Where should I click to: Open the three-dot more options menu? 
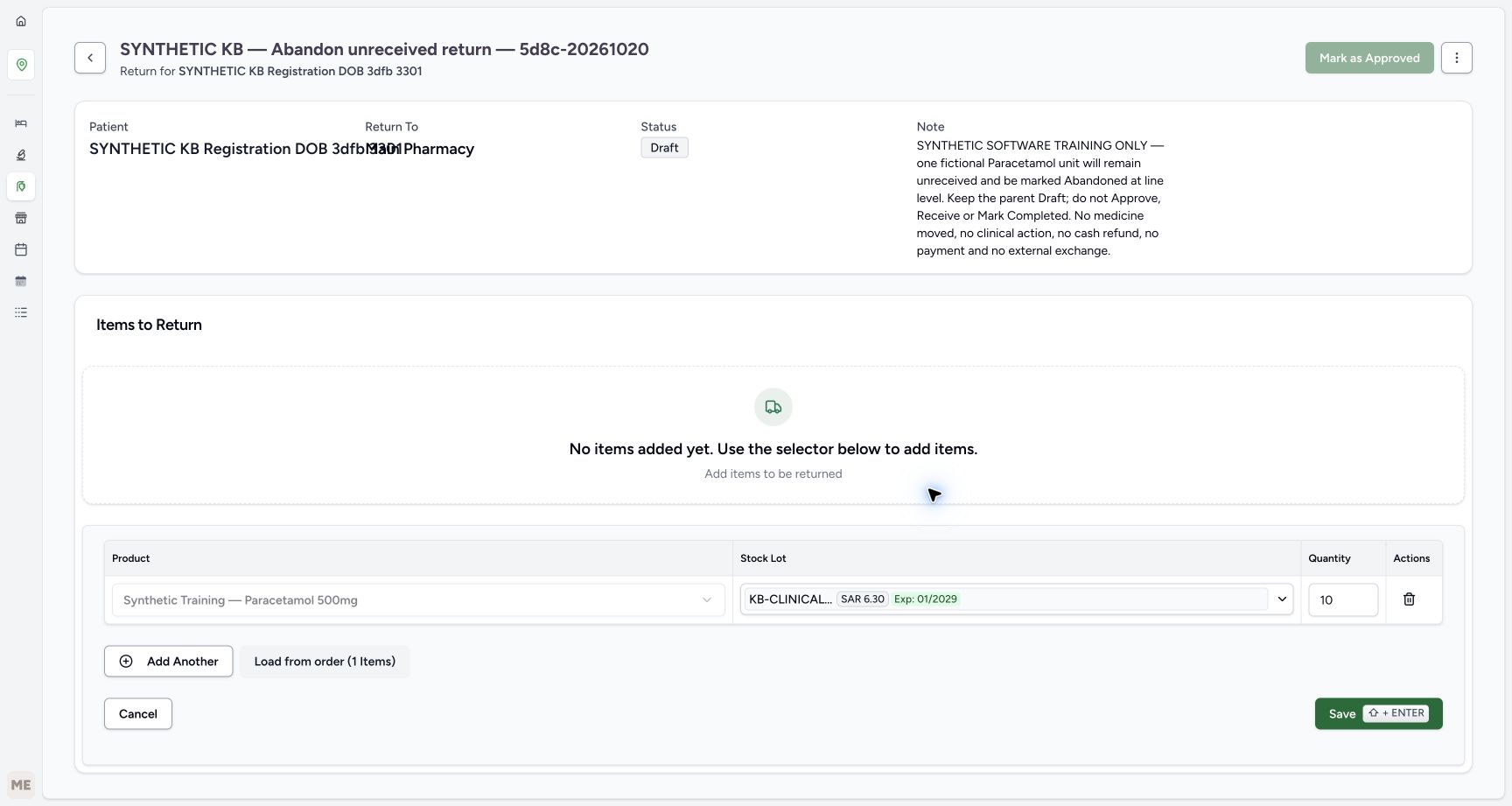(1456, 58)
